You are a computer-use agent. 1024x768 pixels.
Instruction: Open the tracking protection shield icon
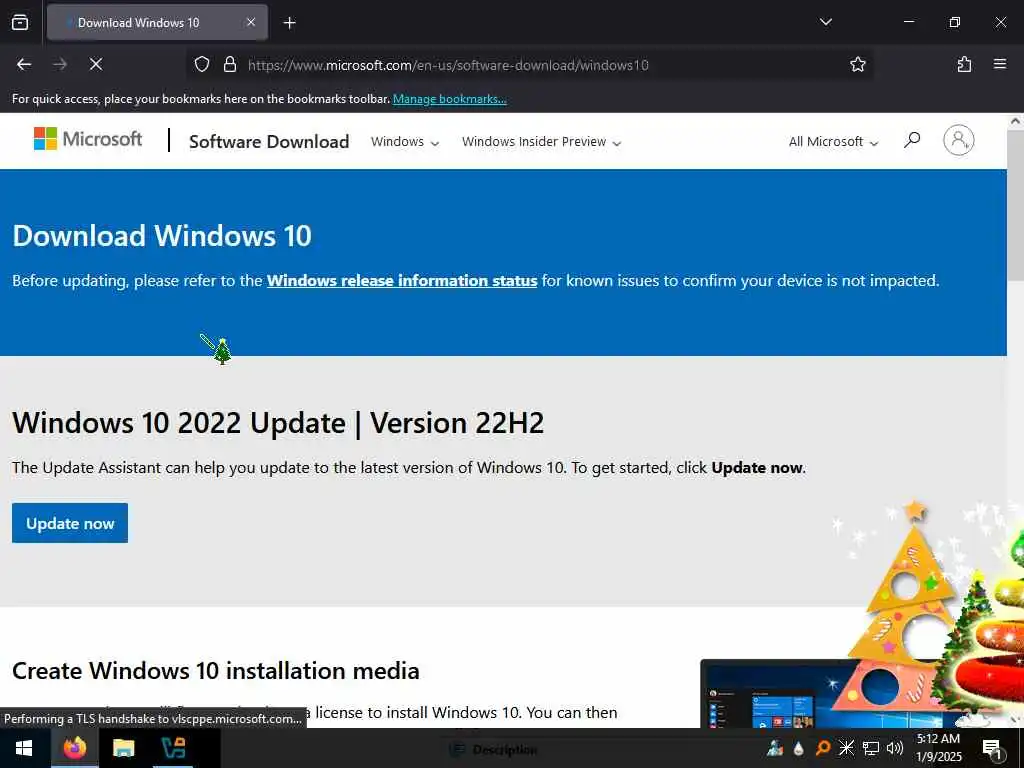(202, 64)
